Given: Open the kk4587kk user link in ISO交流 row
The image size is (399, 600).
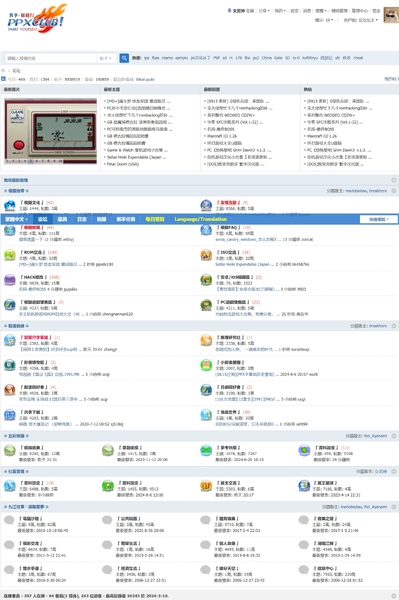Looking at the screenshot, I should pos(299,264).
